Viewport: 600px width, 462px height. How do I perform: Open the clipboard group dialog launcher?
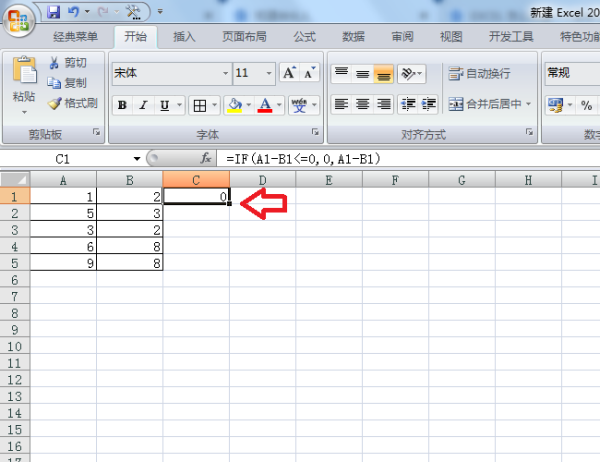(x=96, y=132)
